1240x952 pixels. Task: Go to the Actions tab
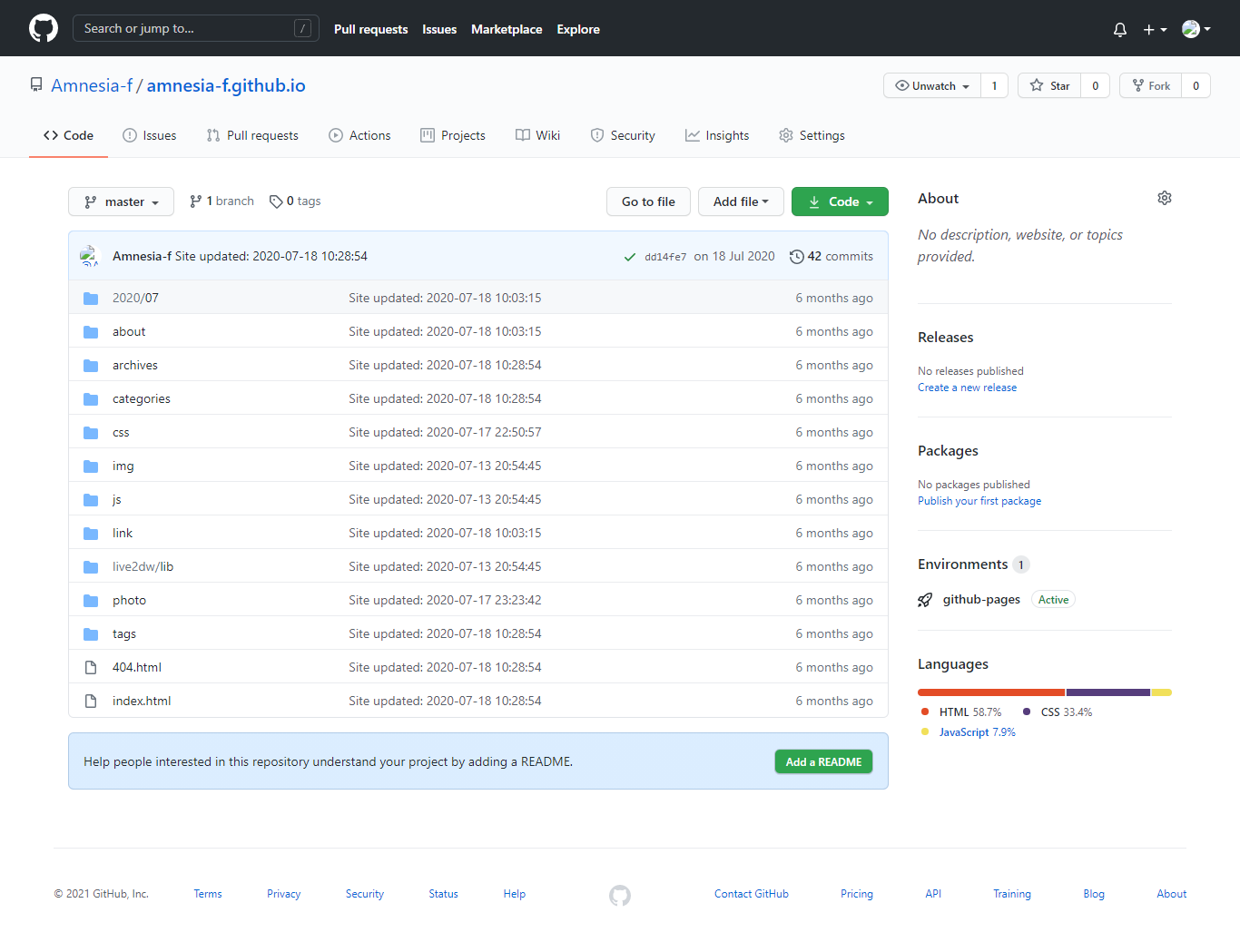(x=359, y=135)
